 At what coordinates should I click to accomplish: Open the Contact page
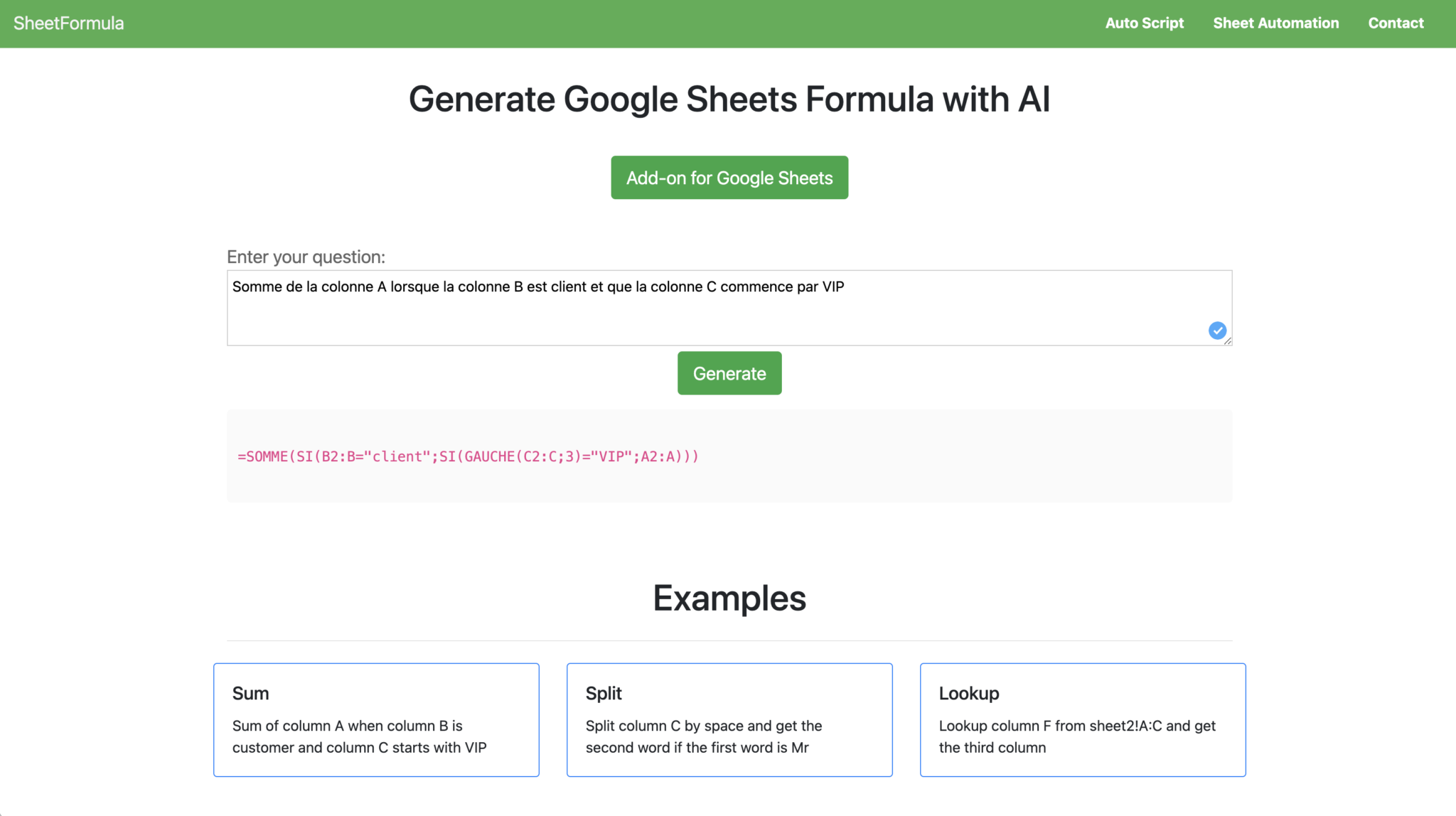tap(1396, 23)
